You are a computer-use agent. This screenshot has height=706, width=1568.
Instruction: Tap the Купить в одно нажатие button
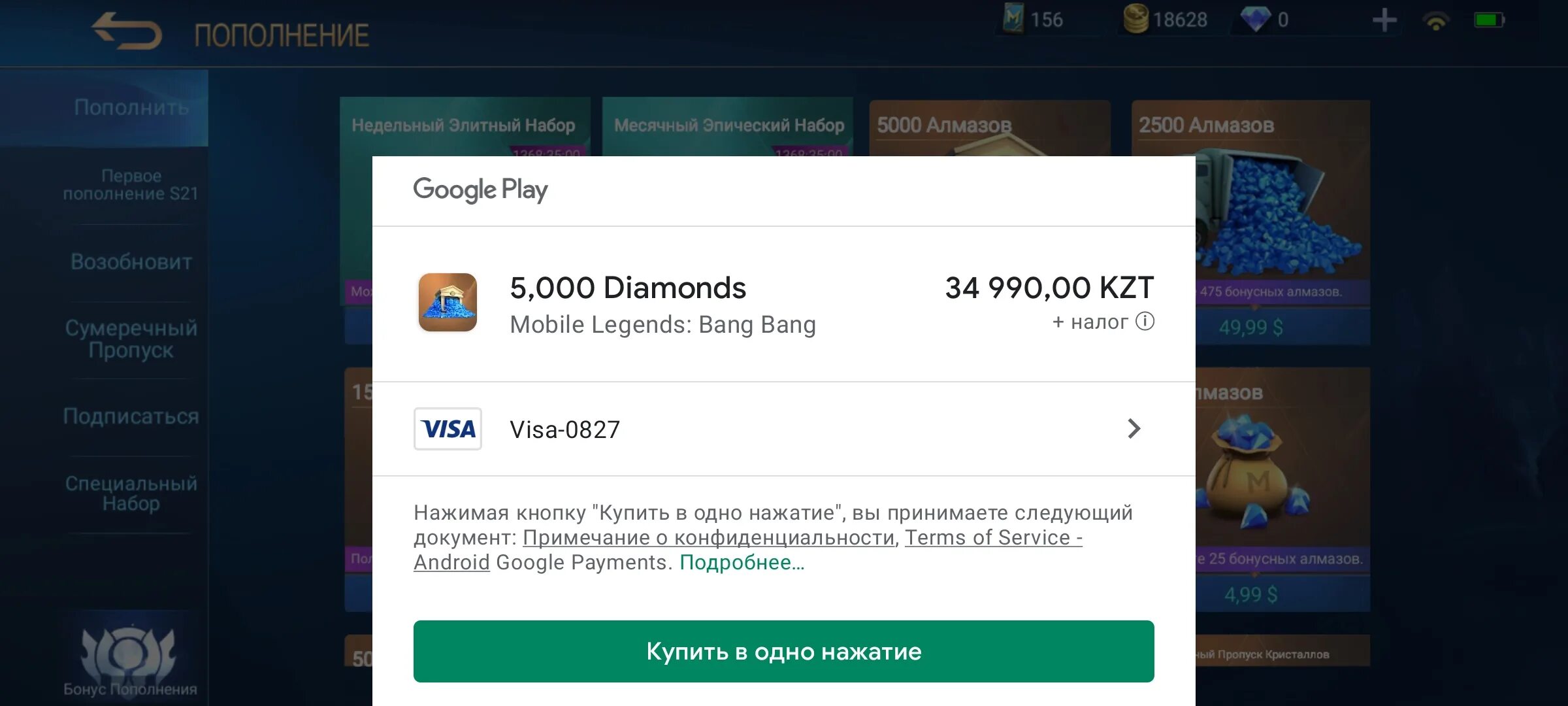783,651
